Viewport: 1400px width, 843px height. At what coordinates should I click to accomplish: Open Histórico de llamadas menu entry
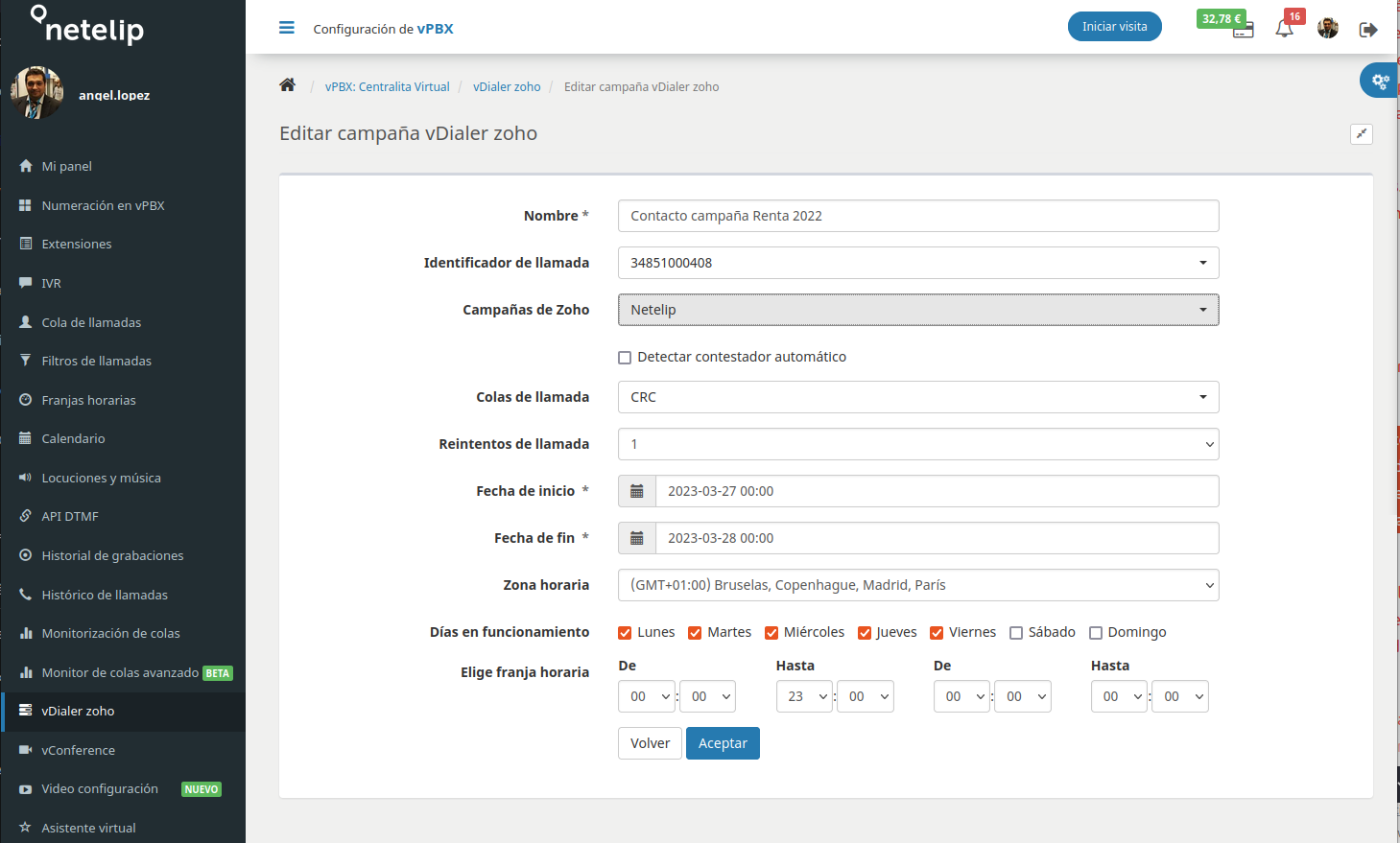[x=123, y=595]
